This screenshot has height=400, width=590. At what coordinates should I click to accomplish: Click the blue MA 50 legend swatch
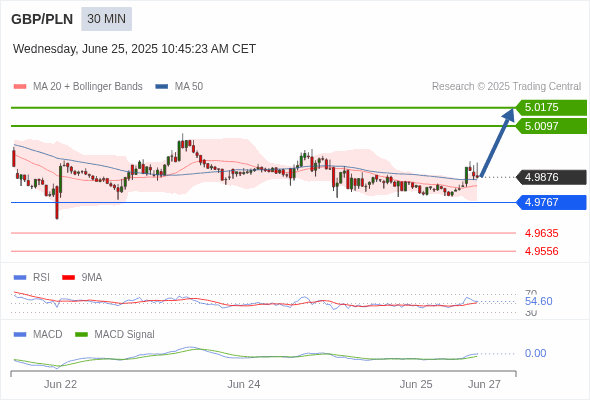point(162,87)
